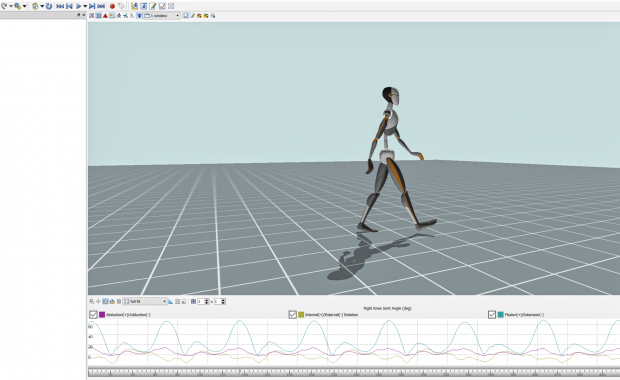Click the pan crosshair icon in graph toolbar
This screenshot has width=620, height=380.
pos(98,301)
